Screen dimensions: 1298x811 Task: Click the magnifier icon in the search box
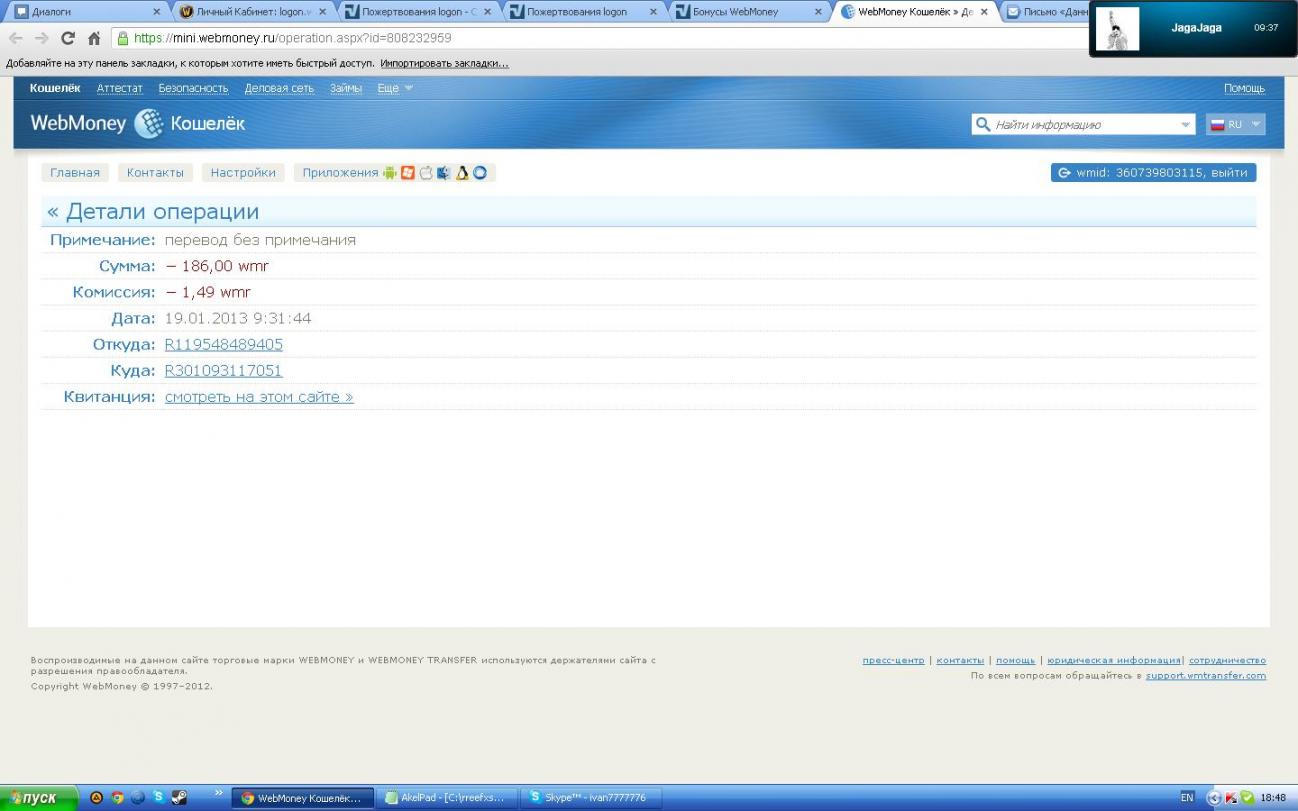coord(983,125)
